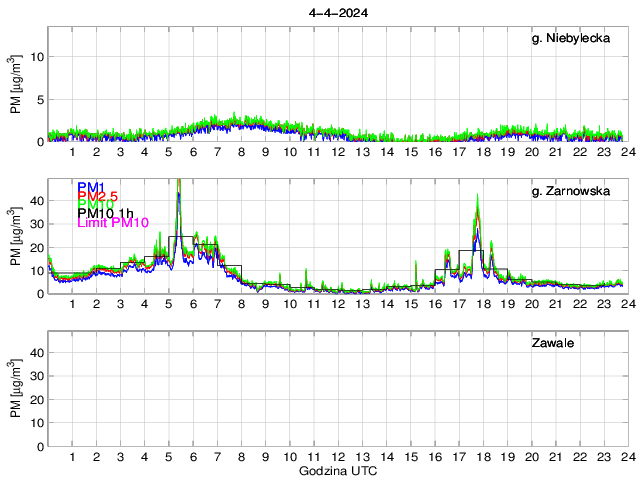This screenshot has height=480, width=640.
Task: Click hour 18 under the Zarnowska plot
Action: 484,304
